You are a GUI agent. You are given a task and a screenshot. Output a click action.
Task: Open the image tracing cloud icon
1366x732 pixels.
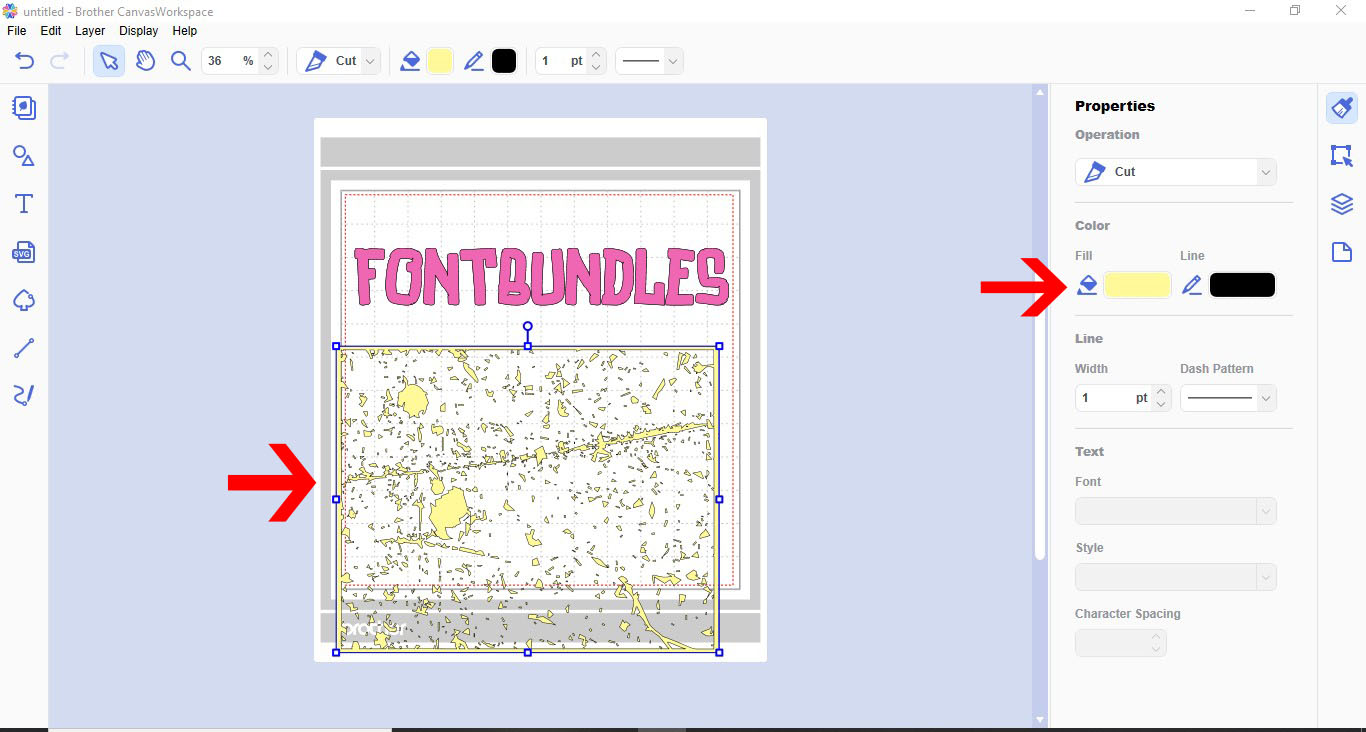click(x=24, y=300)
